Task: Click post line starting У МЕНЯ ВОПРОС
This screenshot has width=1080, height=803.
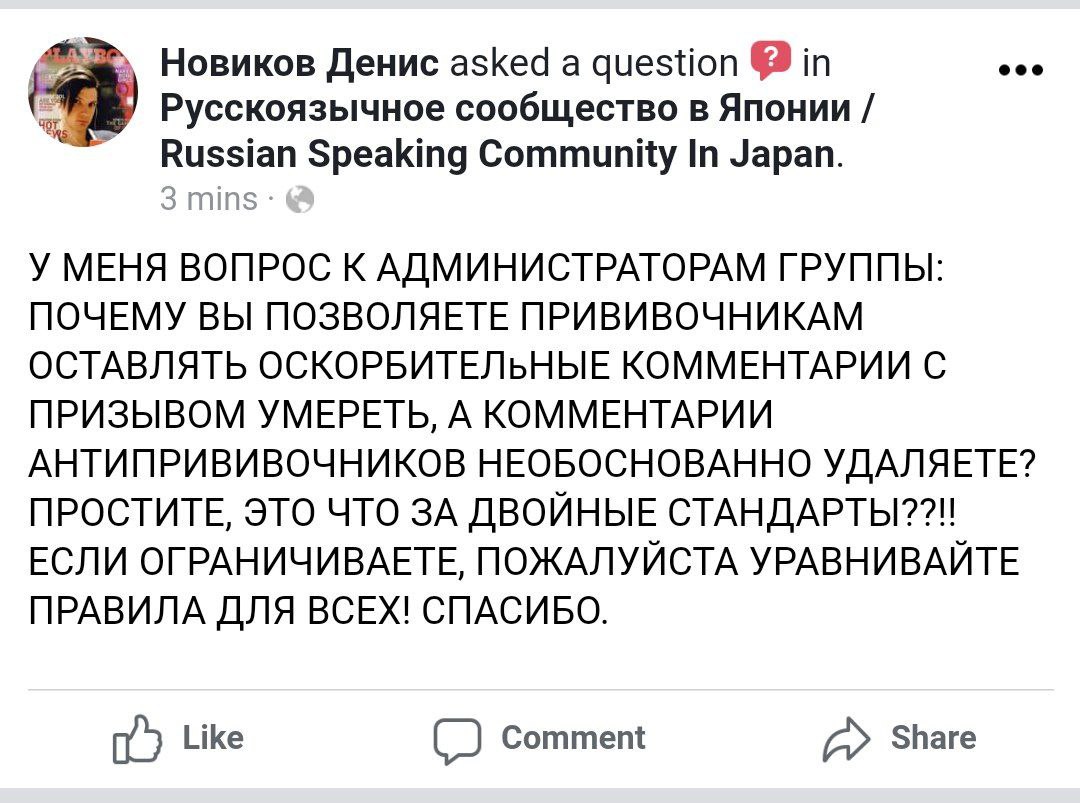Action: [x=485, y=273]
